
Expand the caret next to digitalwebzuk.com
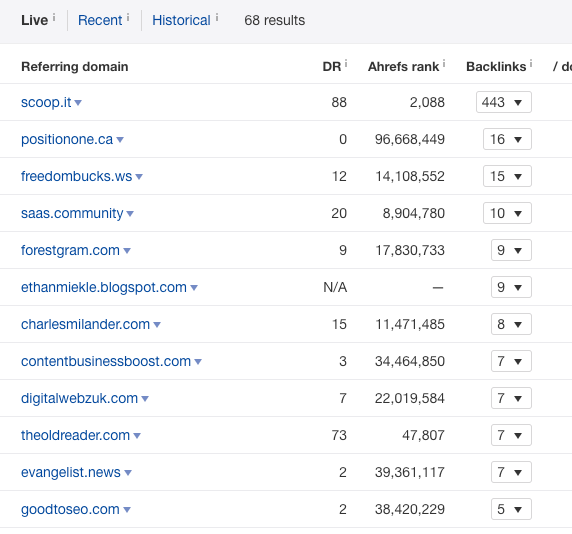145,399
